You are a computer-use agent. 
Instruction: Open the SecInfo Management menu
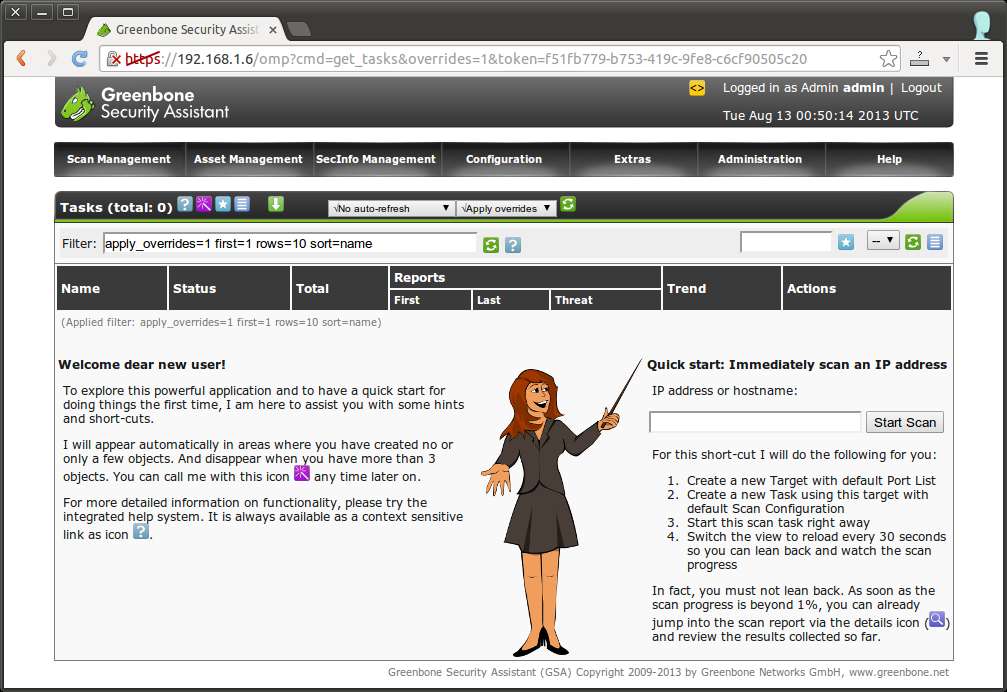tap(376, 159)
